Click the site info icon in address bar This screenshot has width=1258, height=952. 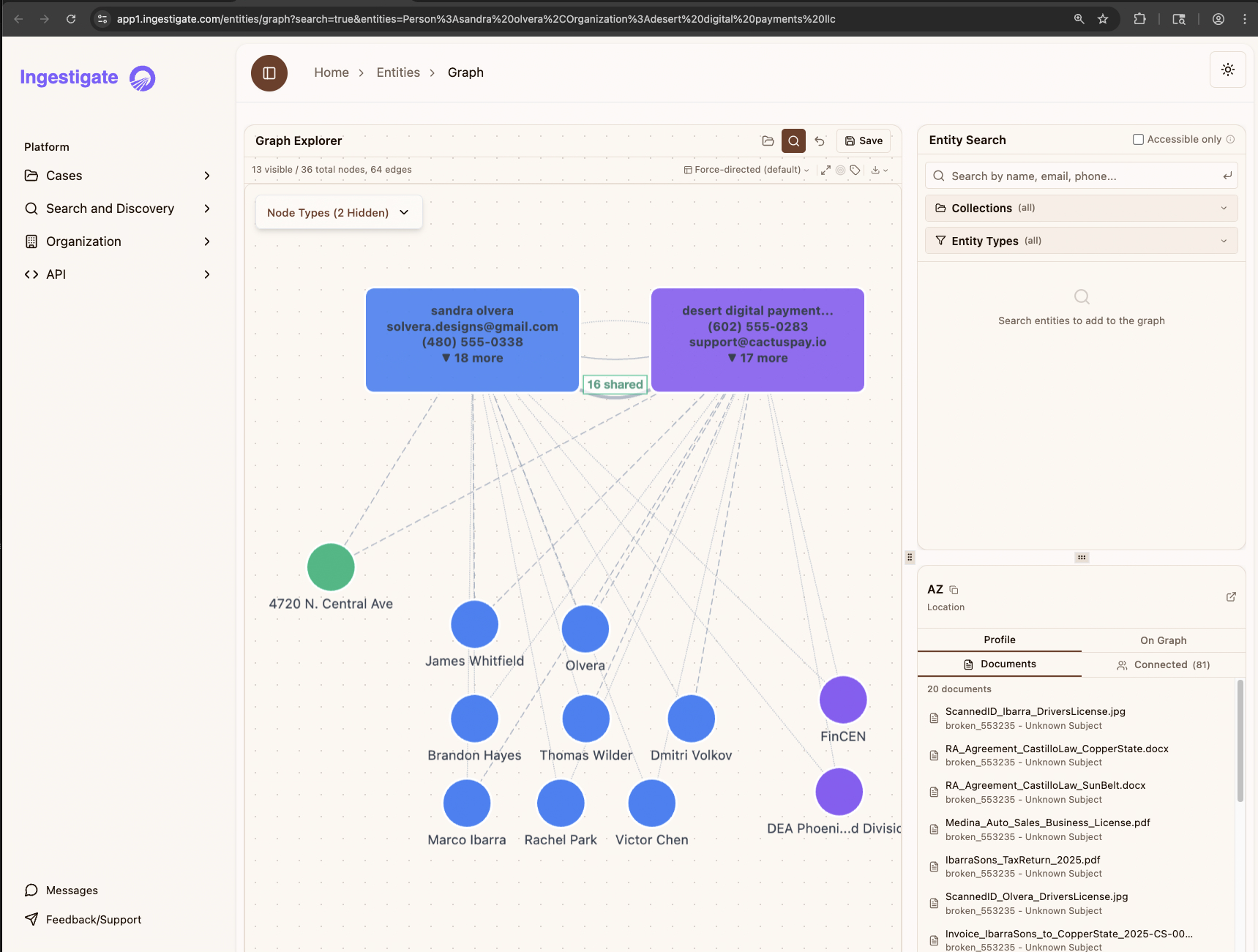[102, 19]
